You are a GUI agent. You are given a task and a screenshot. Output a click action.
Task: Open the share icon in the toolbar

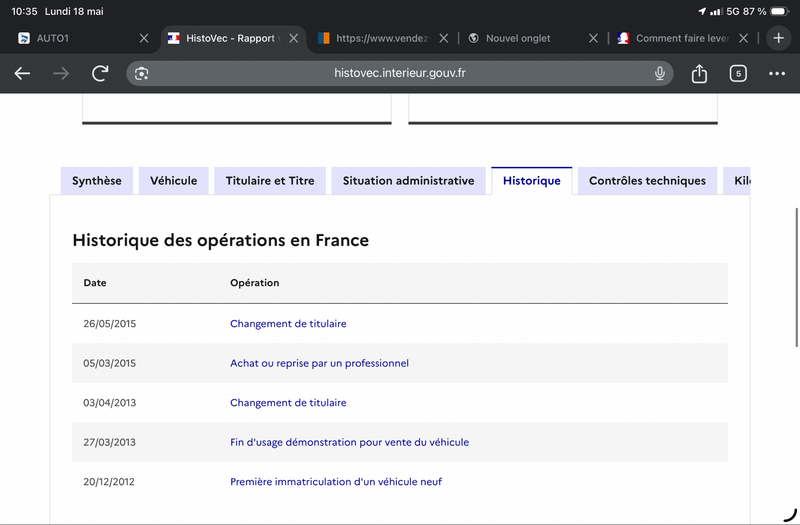(x=699, y=73)
